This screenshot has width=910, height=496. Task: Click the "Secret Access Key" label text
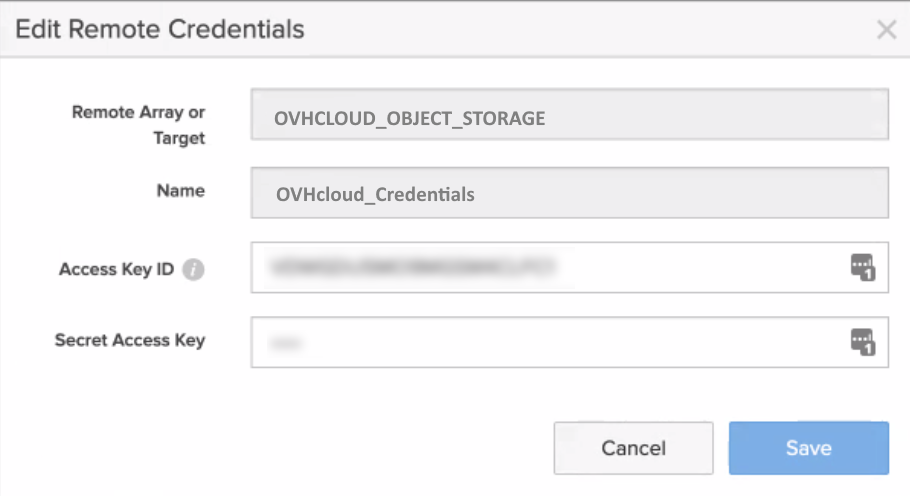click(130, 340)
